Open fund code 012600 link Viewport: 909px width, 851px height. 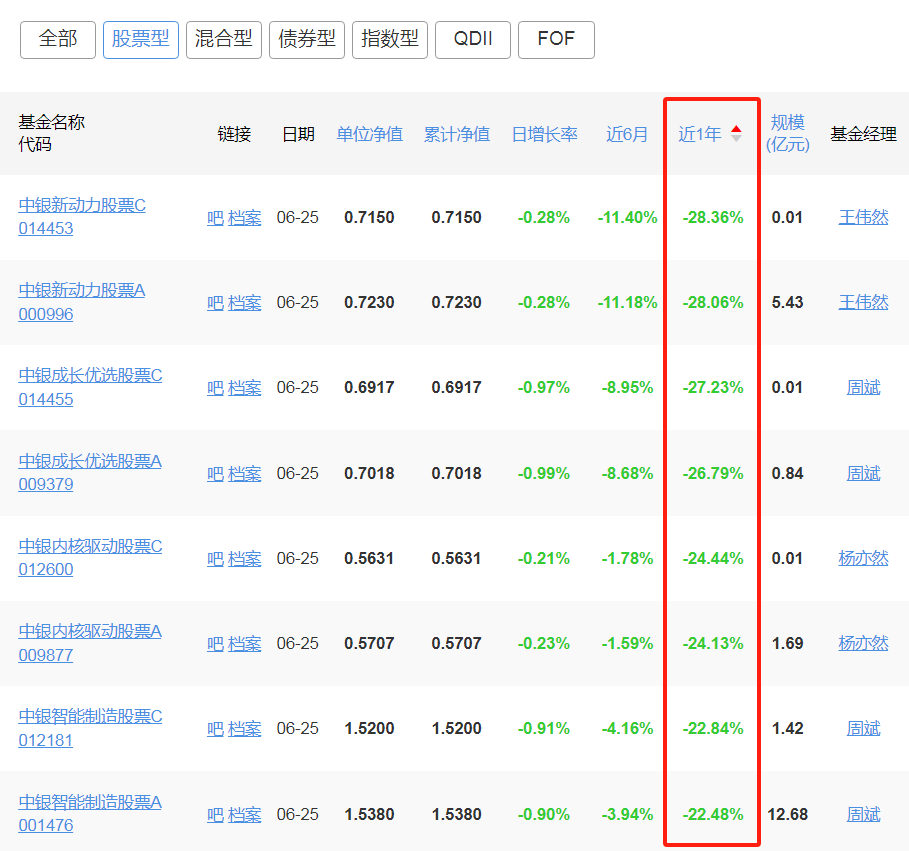[x=46, y=569]
